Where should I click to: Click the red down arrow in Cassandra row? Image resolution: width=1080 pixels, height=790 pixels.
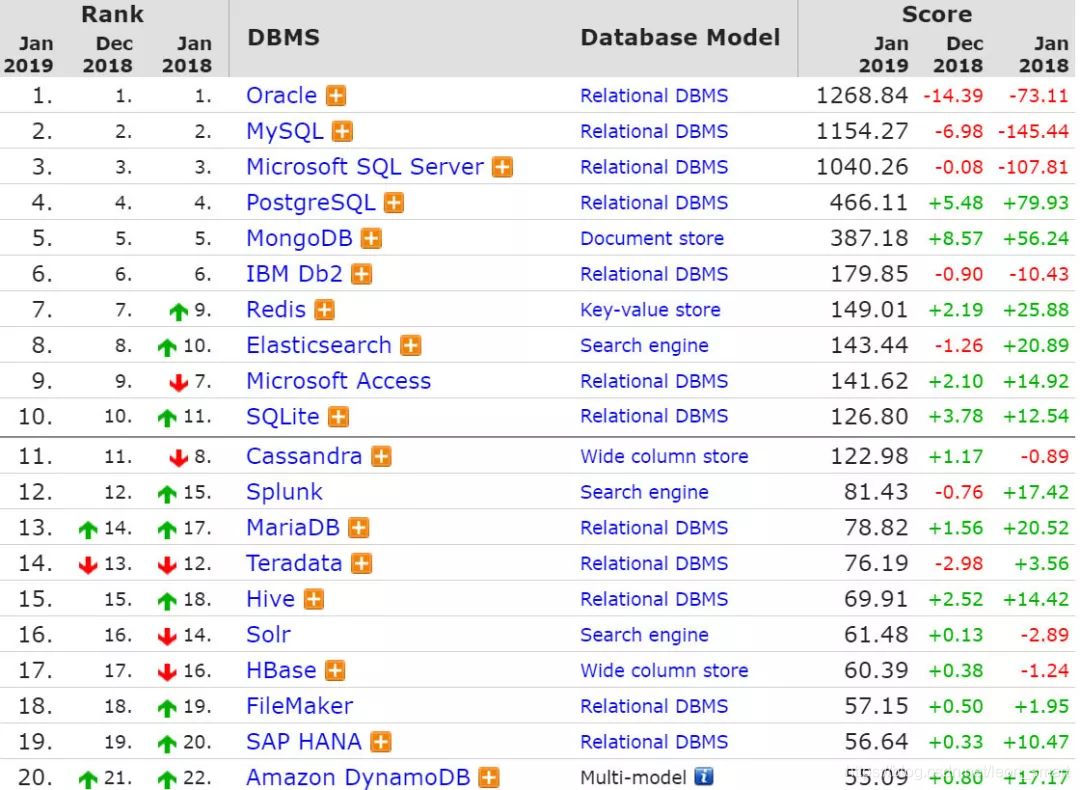[178, 457]
